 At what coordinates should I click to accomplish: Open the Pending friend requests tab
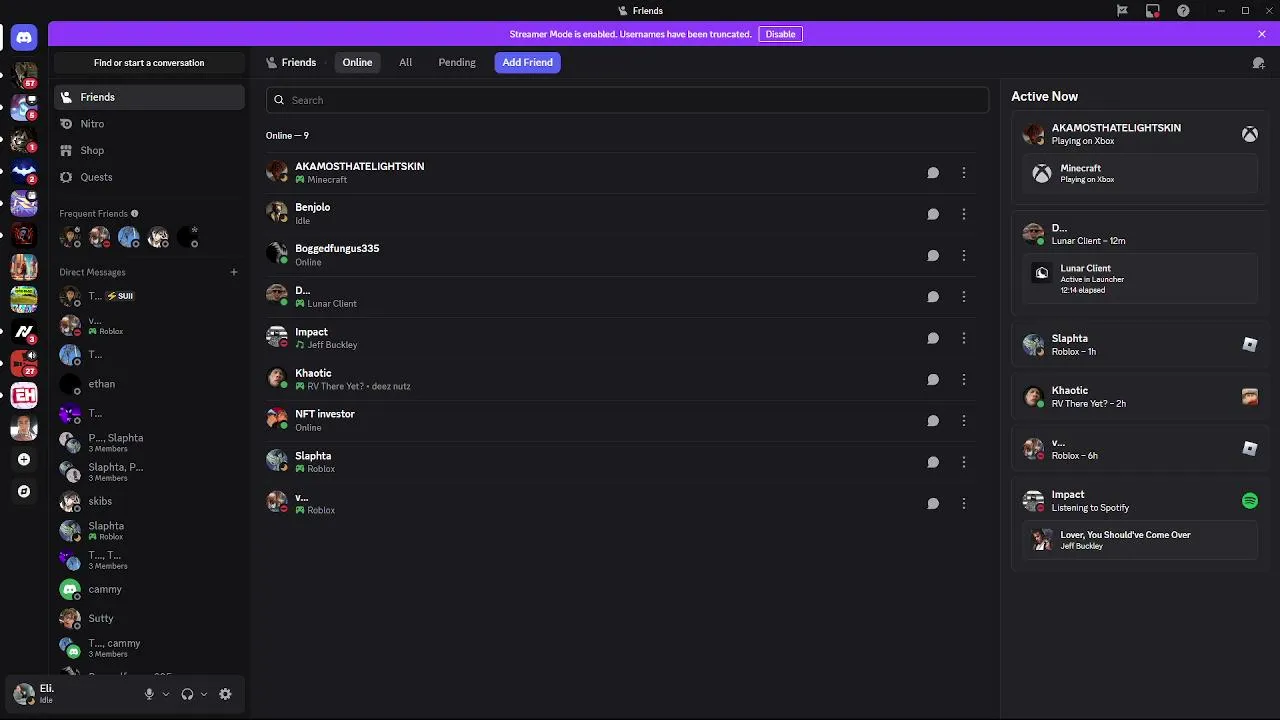[457, 62]
